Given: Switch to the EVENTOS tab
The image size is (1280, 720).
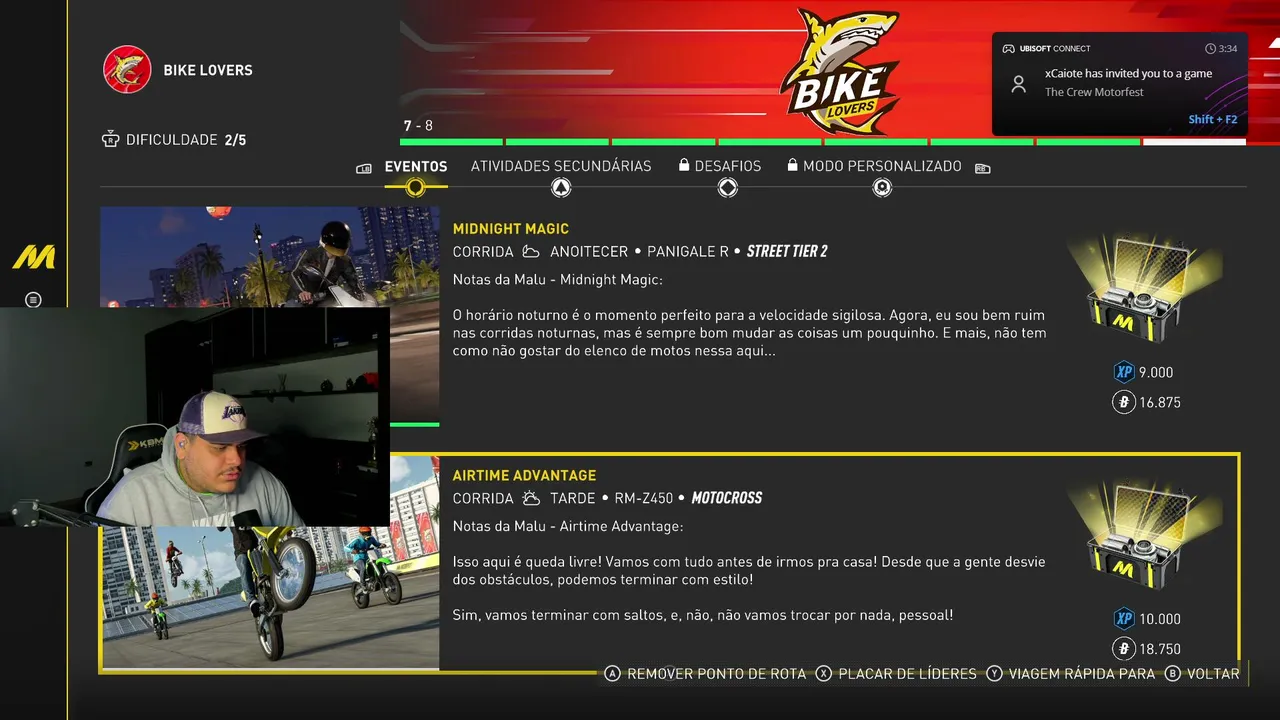Looking at the screenshot, I should click(416, 166).
